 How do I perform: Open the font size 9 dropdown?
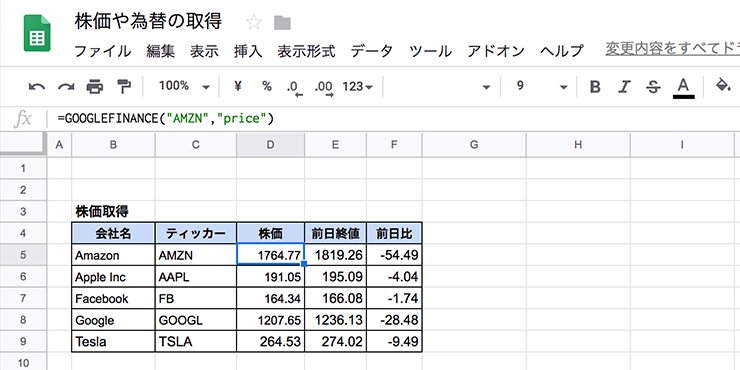click(542, 86)
